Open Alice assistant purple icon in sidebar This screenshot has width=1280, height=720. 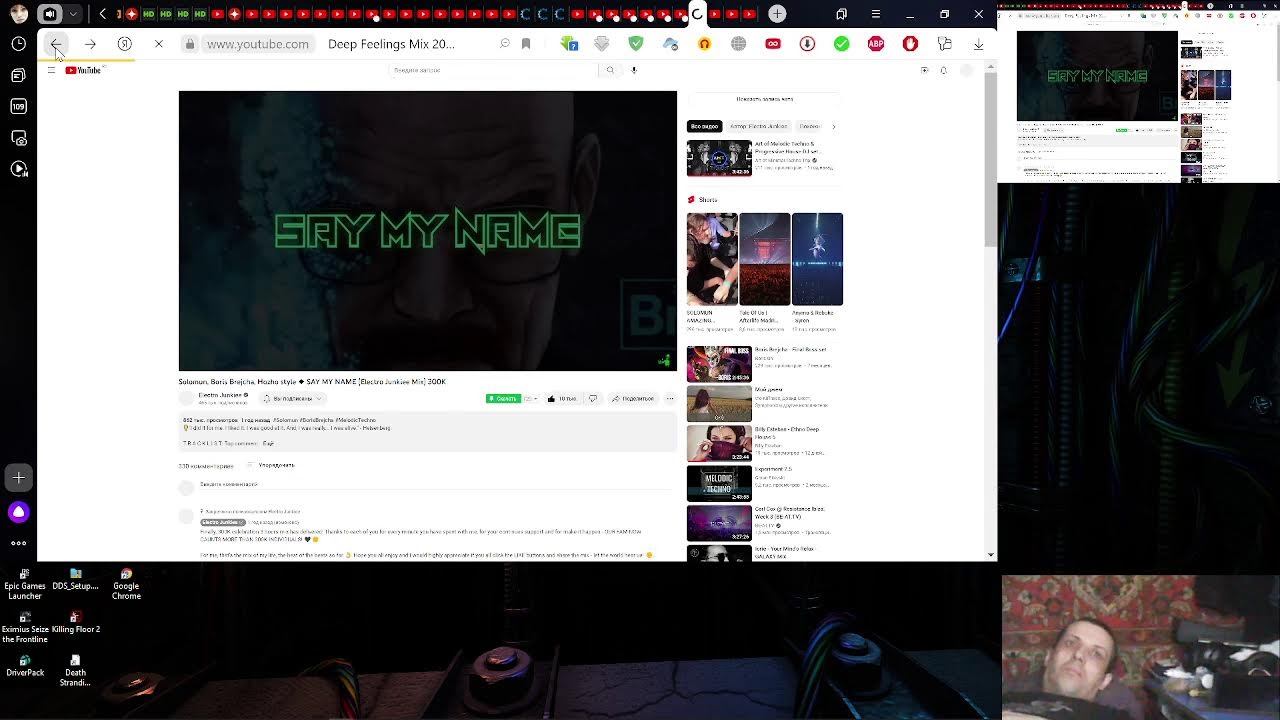(x=18, y=512)
